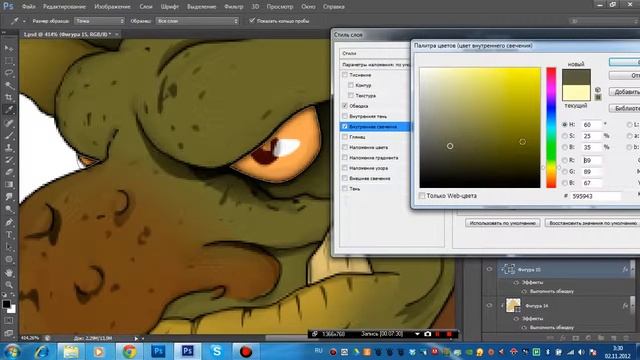Screen dimensions: 640x360
Task: Select the Clone Stamp tool
Action: [x=9, y=148]
